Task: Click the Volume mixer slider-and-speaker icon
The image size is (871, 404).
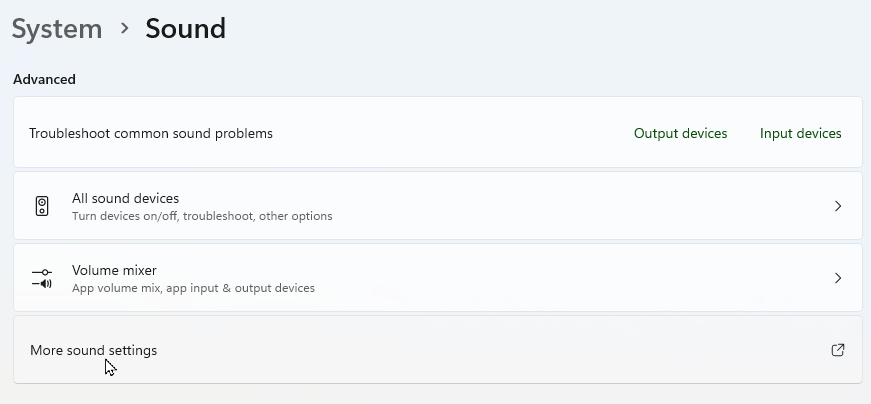Action: tap(42, 278)
